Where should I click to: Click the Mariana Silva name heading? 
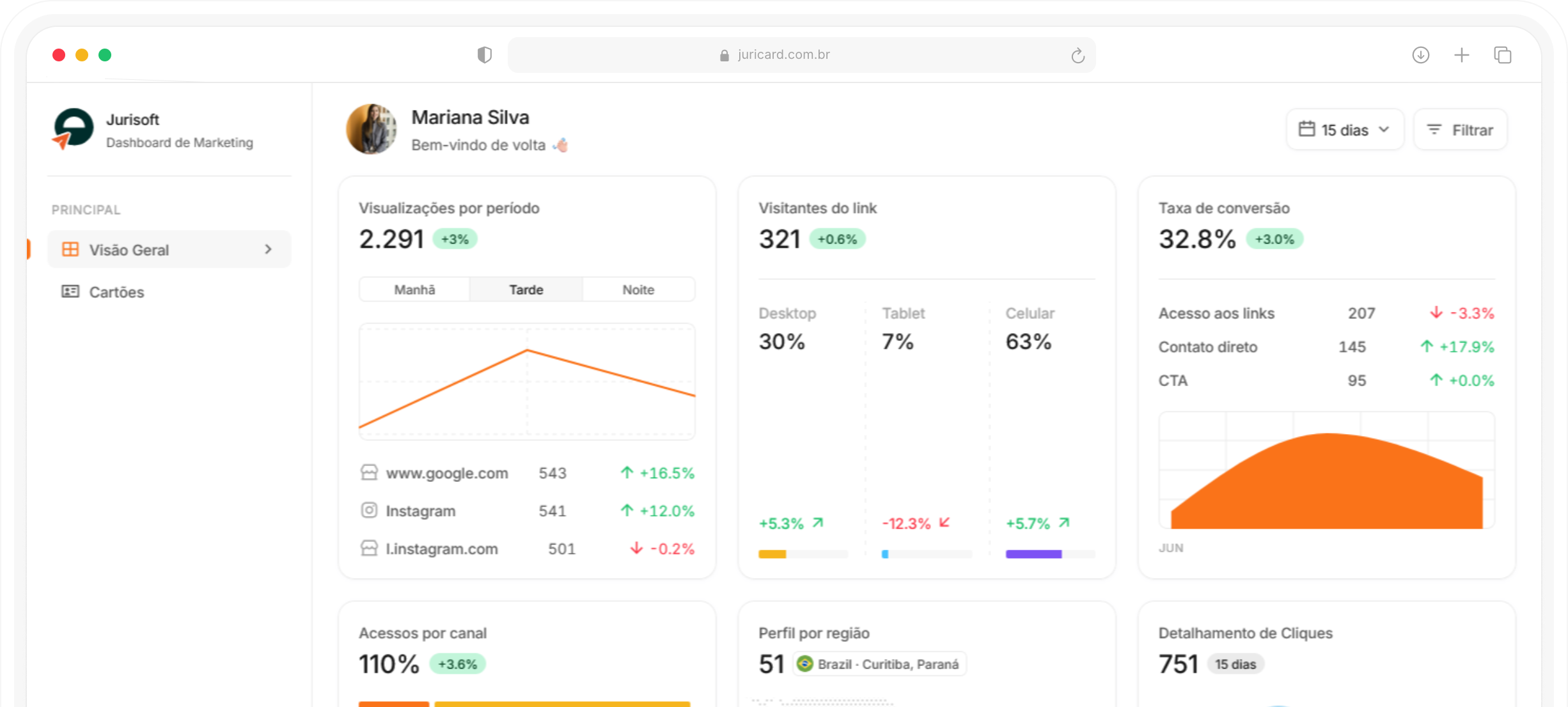(470, 118)
